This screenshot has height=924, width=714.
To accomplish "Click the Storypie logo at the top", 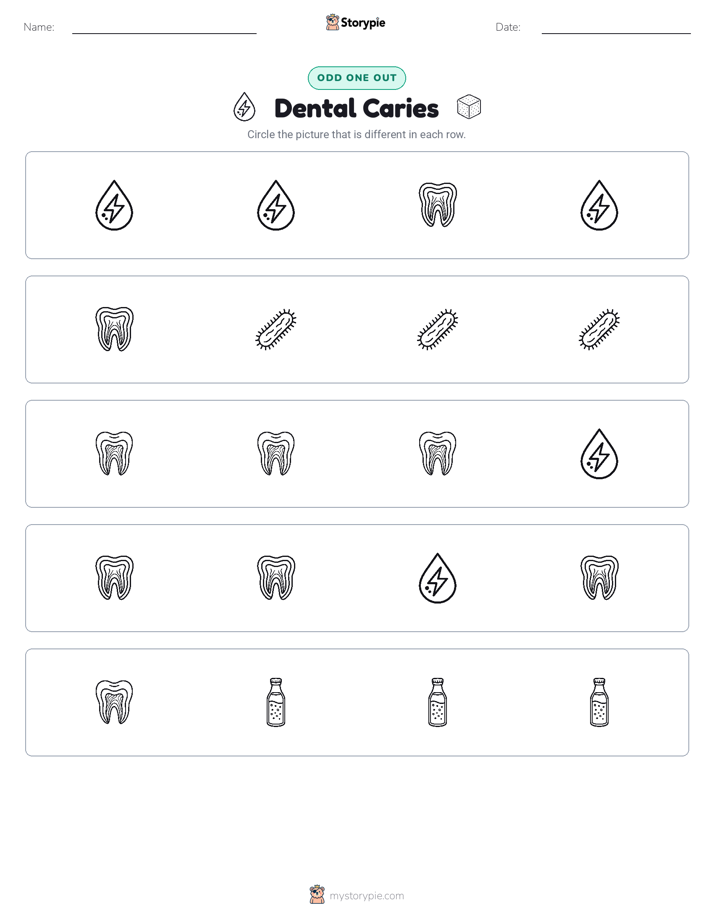I will point(355,22).
